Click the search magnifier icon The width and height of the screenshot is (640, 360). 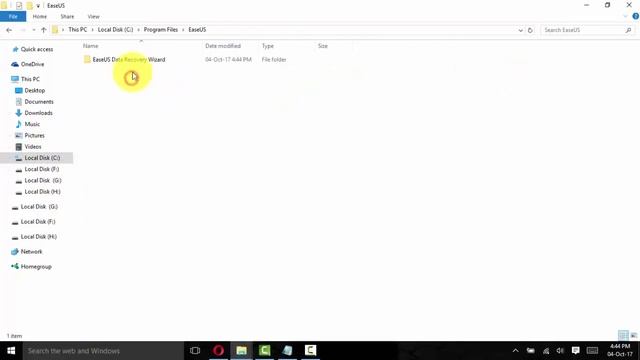tap(628, 30)
